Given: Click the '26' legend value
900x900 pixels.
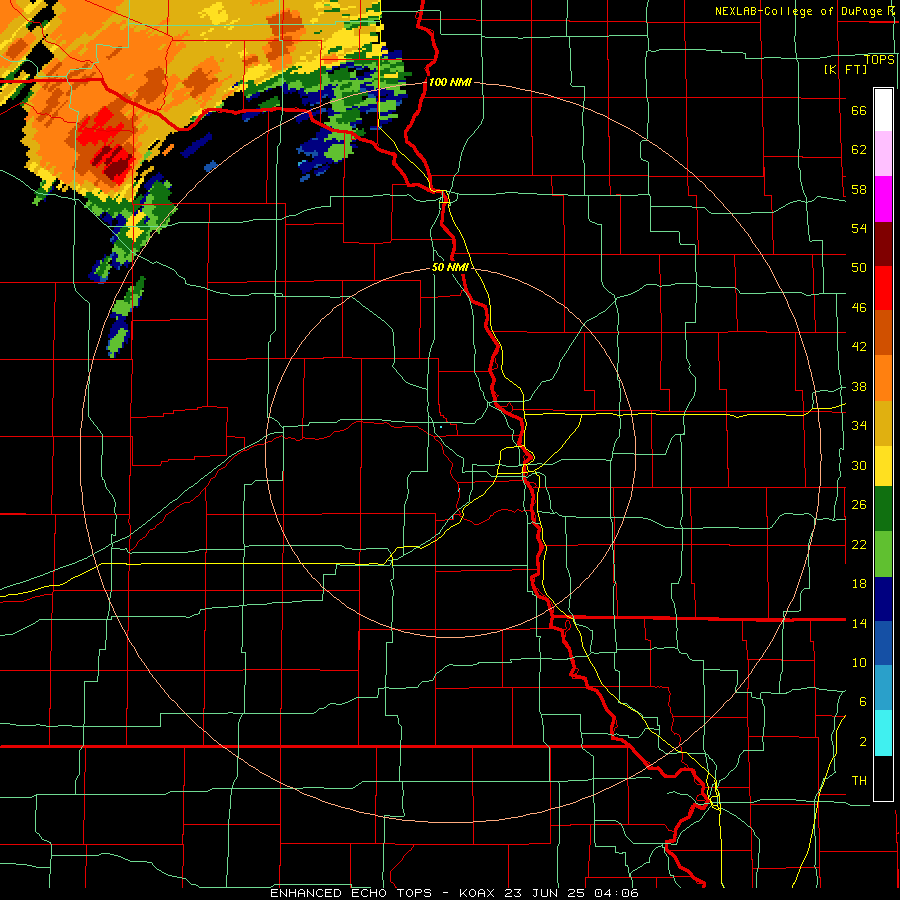Looking at the screenshot, I should point(859,505).
